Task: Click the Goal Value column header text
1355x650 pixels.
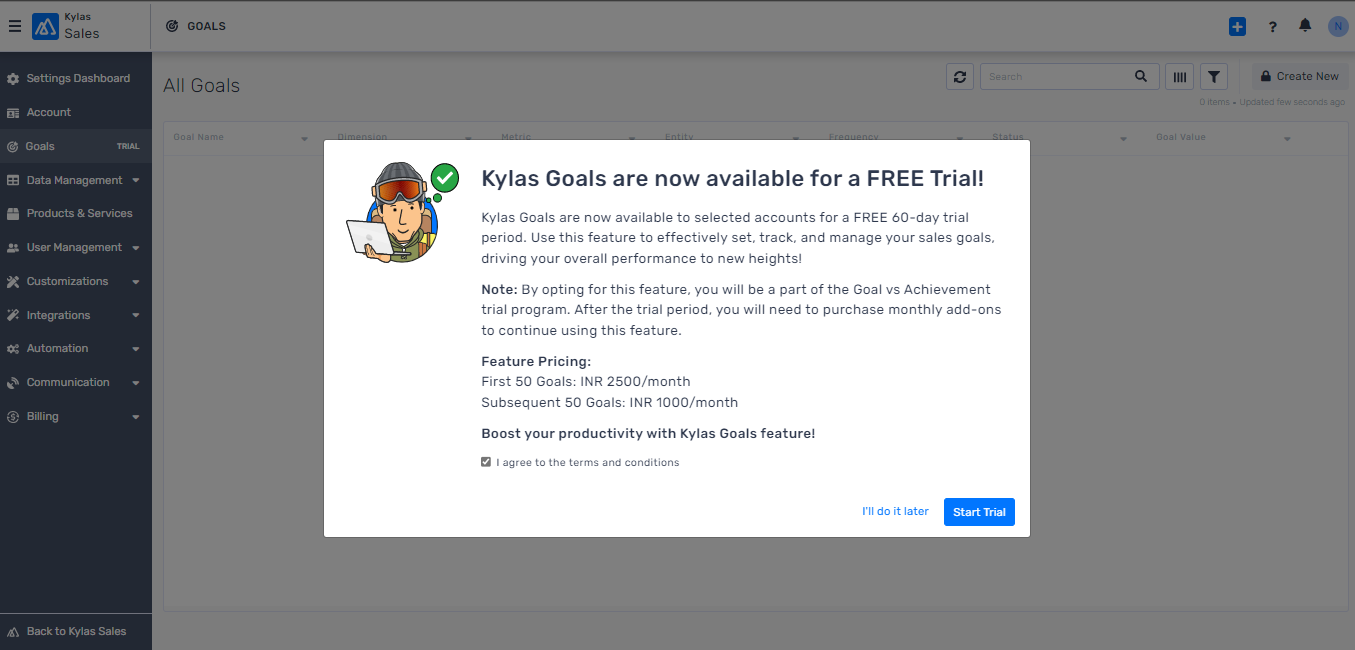Action: click(x=1181, y=137)
